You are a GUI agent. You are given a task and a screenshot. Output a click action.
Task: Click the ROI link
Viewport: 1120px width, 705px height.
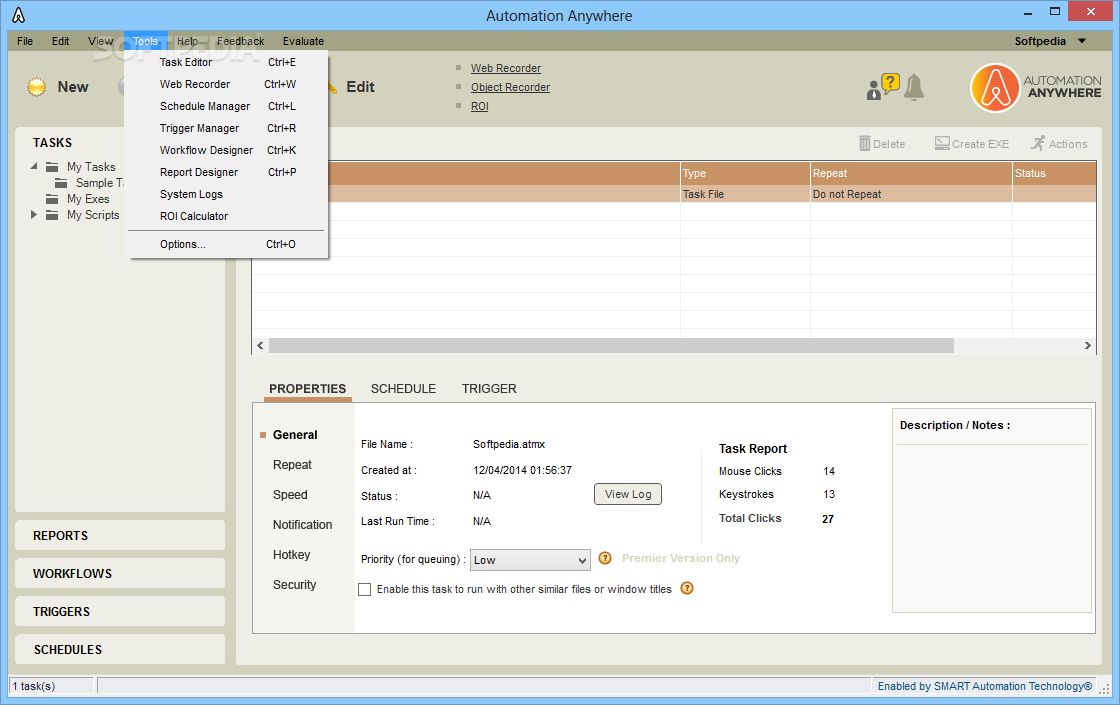[x=479, y=106]
